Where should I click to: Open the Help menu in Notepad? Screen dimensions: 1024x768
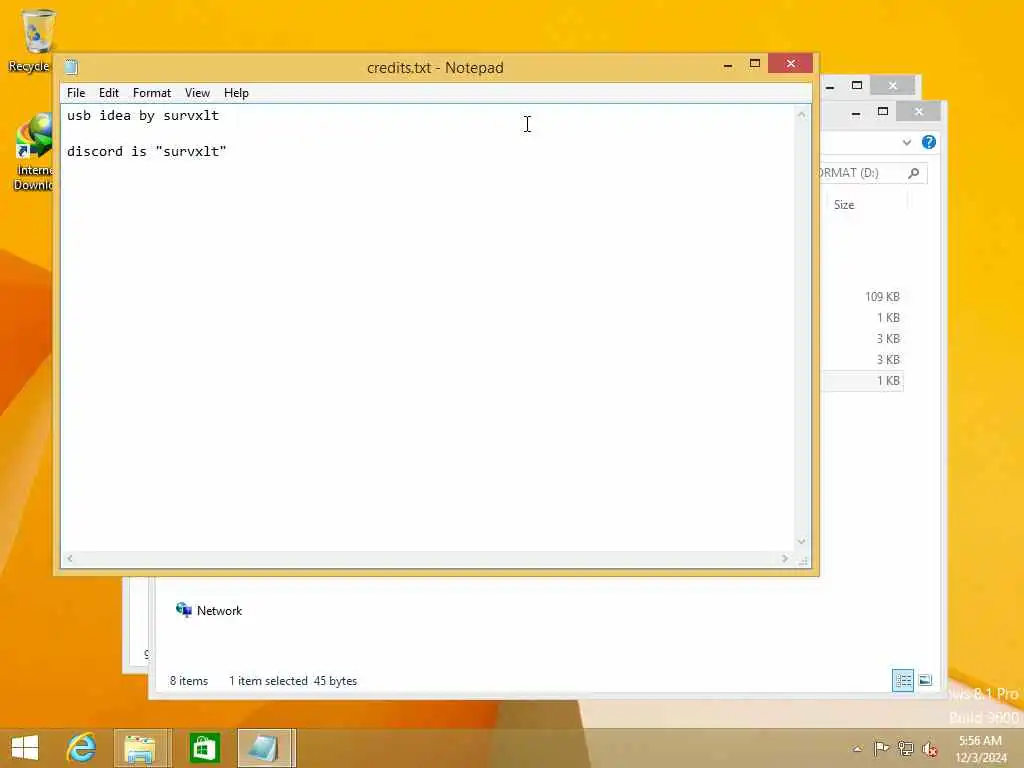point(236,93)
